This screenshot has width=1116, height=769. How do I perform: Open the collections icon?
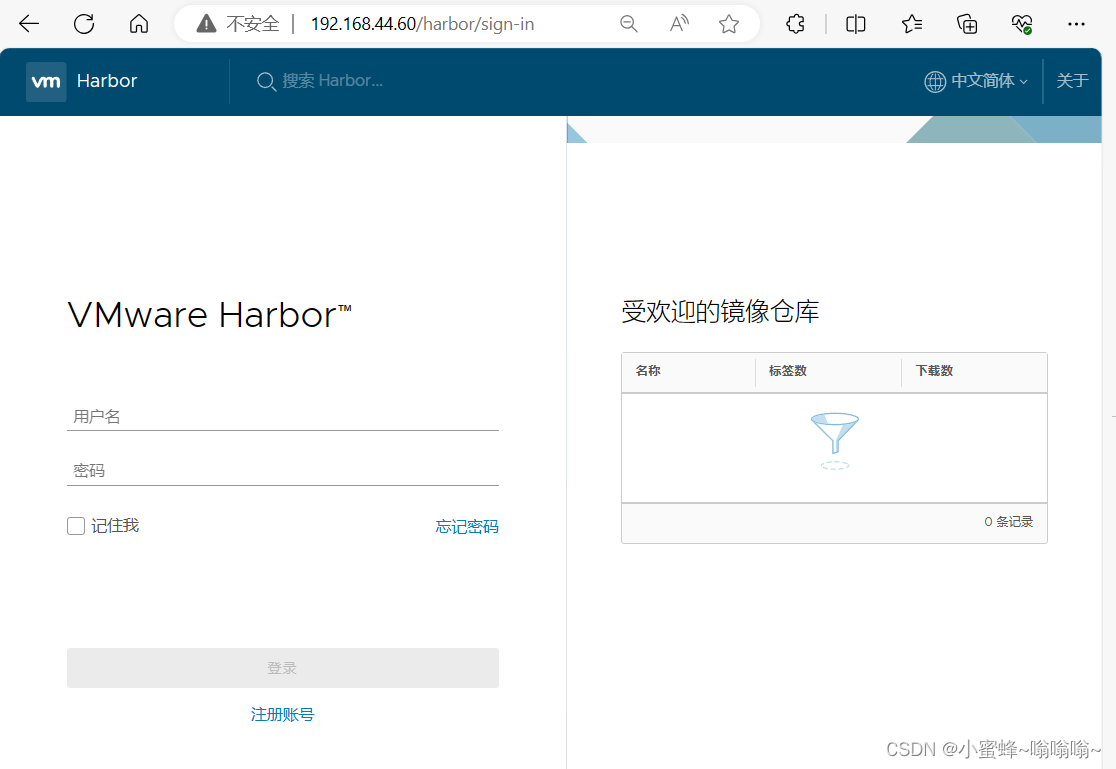967,24
